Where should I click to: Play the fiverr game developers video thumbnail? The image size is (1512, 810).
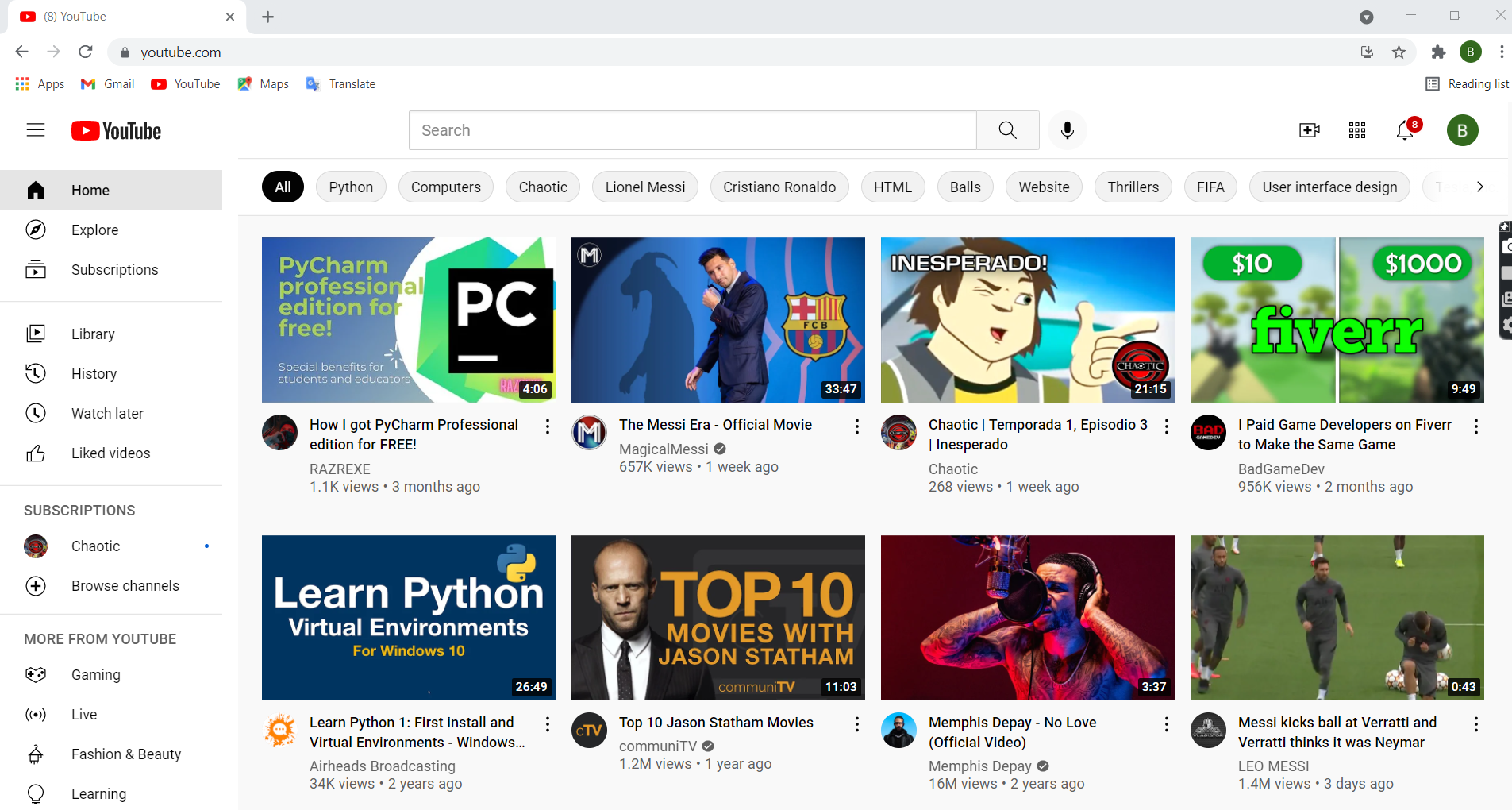click(1337, 320)
